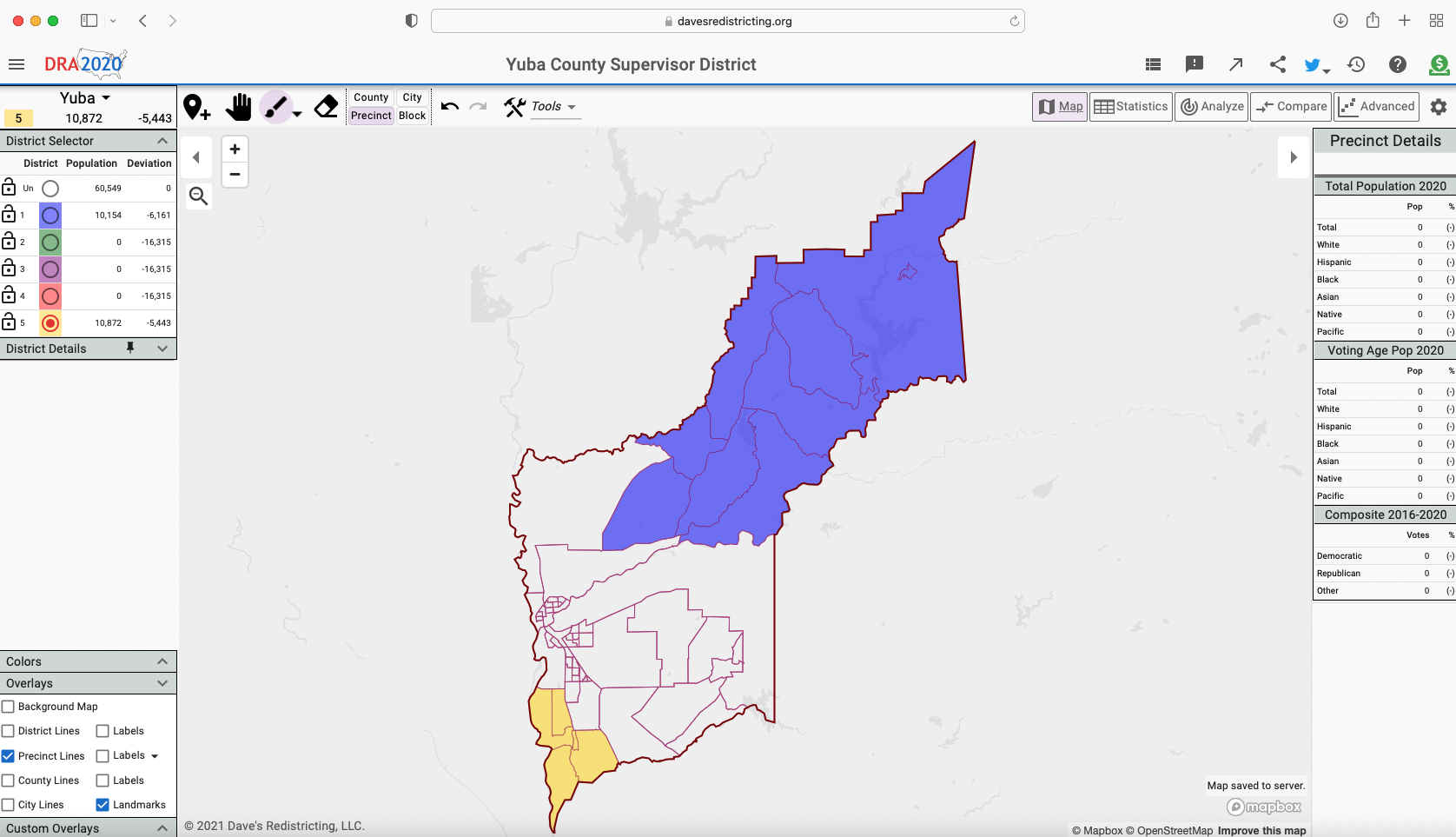
Task: Select the paint brush tool
Action: [x=275, y=107]
